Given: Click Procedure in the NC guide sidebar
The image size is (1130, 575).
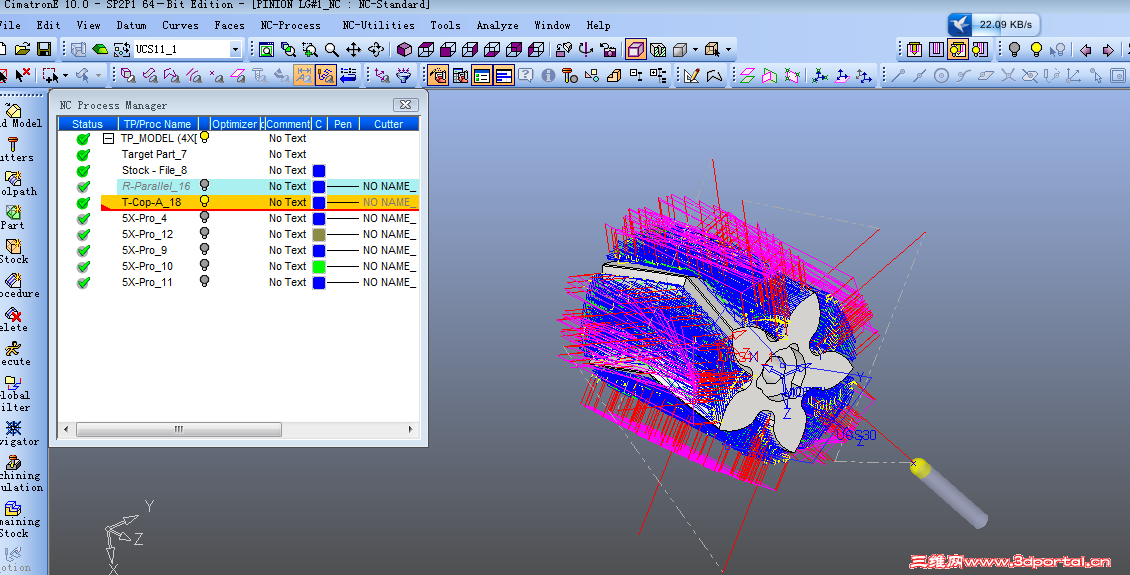Looking at the screenshot, I should (19, 285).
